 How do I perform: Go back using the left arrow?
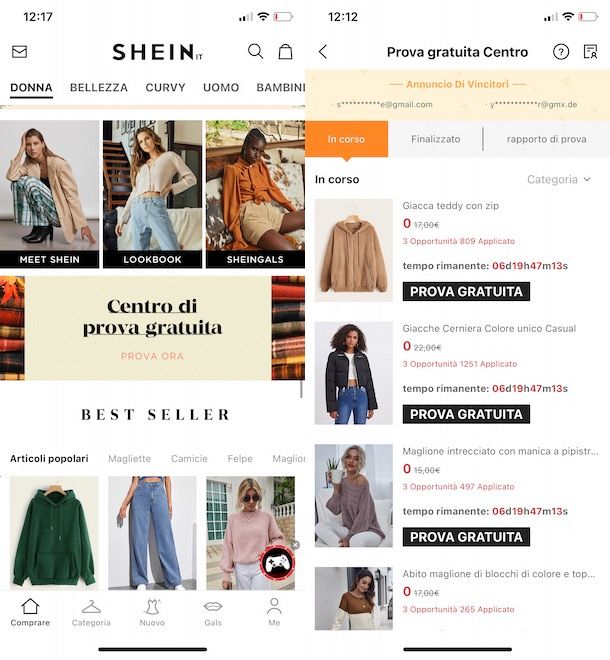pyautogui.click(x=323, y=52)
